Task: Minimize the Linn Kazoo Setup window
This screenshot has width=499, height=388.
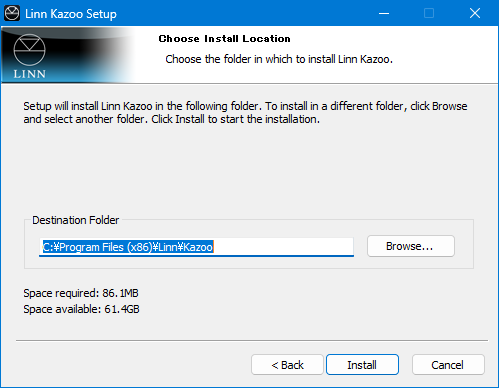Action: click(384, 13)
